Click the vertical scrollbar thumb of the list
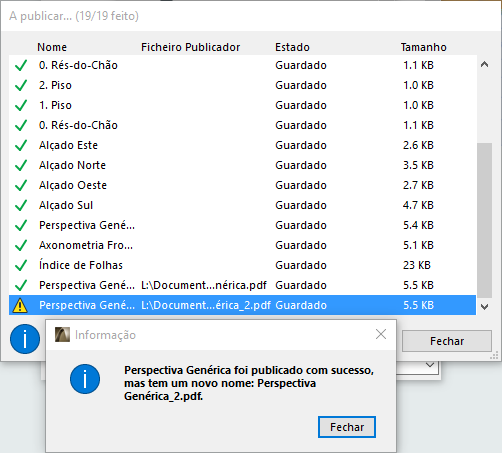 click(485, 220)
